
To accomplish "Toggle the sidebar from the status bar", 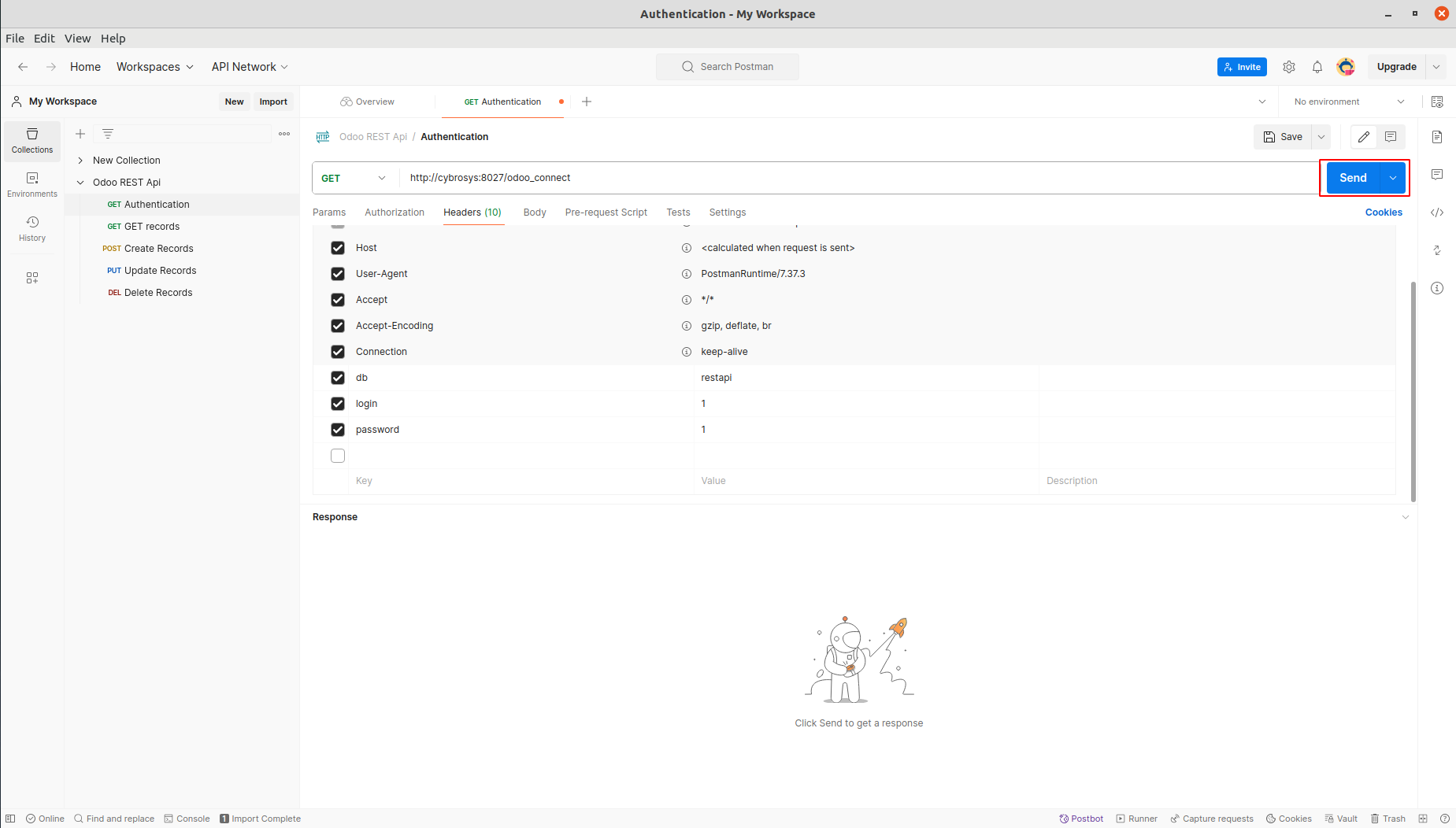I will pyautogui.click(x=10, y=819).
